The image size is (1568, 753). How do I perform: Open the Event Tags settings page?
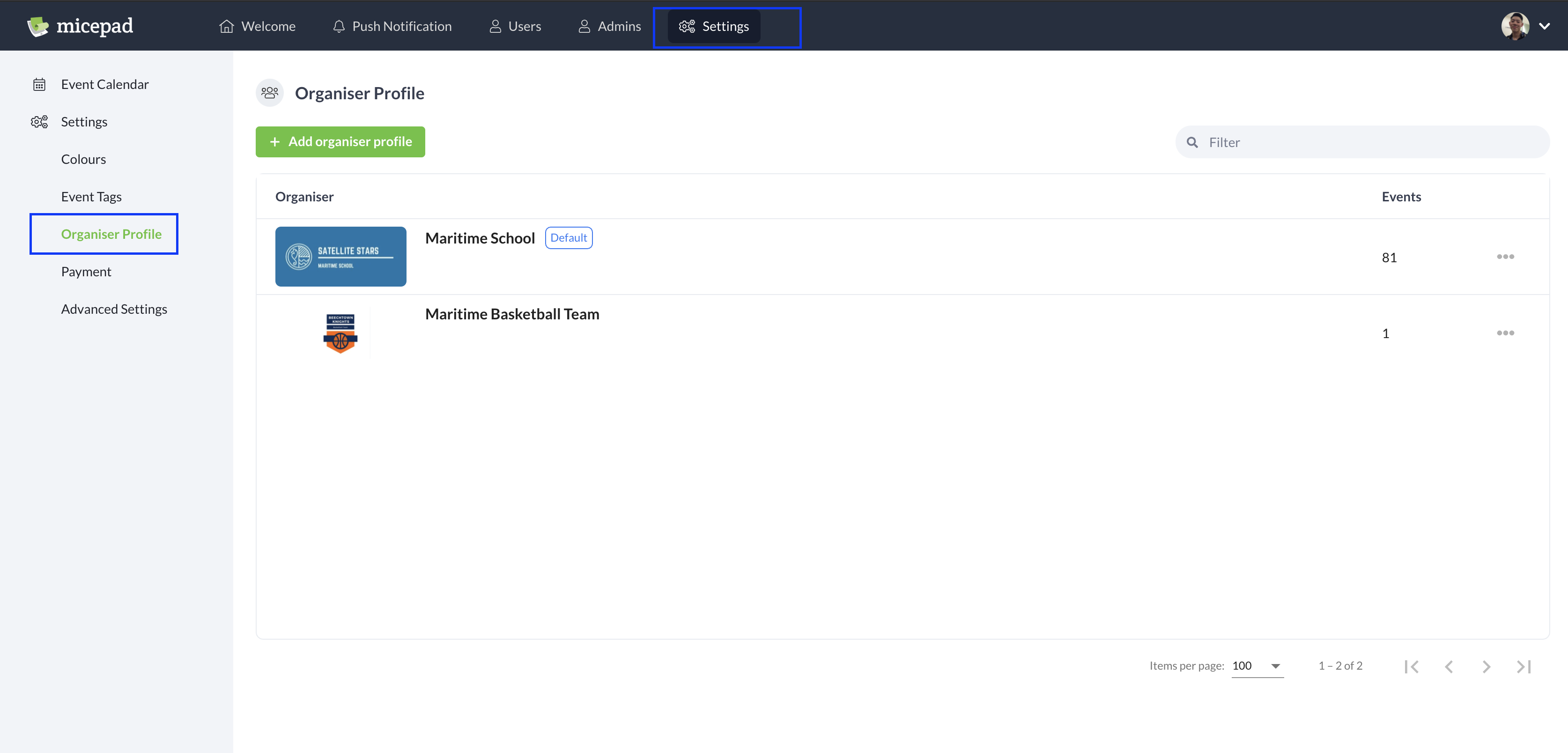[91, 197]
